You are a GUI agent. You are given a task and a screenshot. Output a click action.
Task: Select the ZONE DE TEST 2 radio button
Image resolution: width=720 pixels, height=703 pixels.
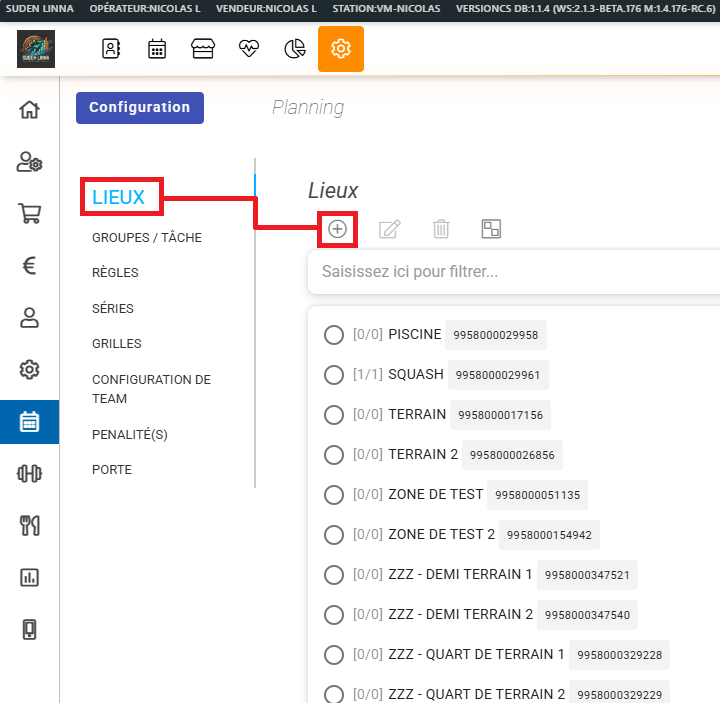[x=334, y=534]
